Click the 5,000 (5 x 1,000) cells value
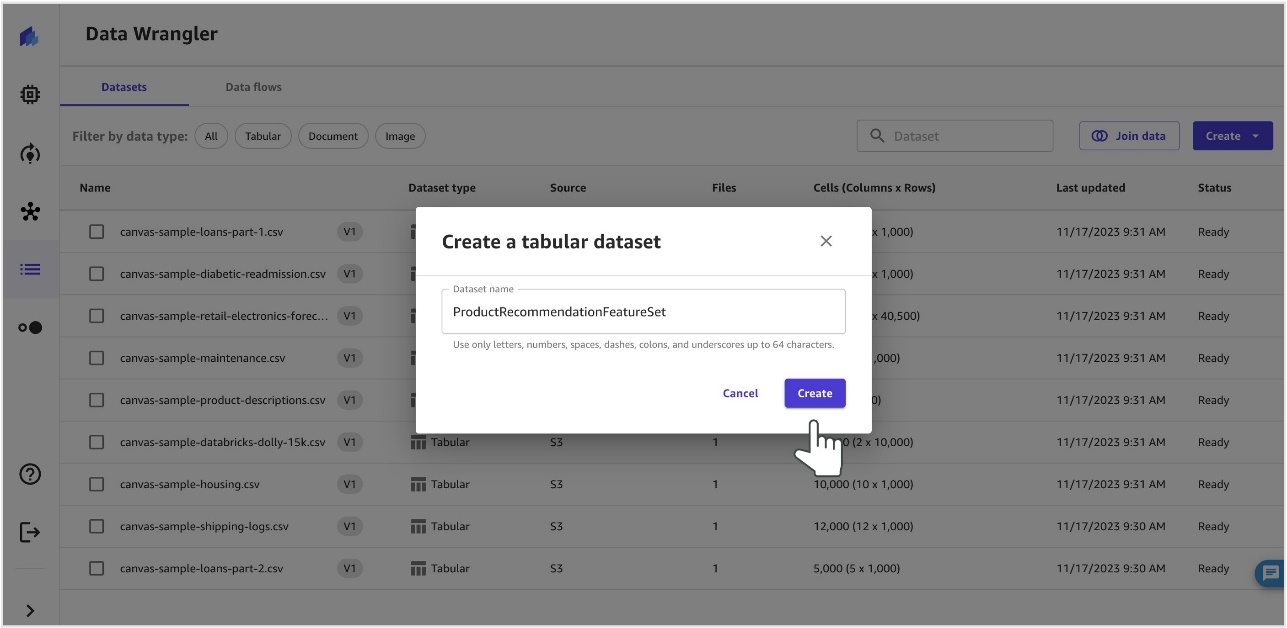Image resolution: width=1287 pixels, height=628 pixels. pyautogui.click(x=856, y=568)
